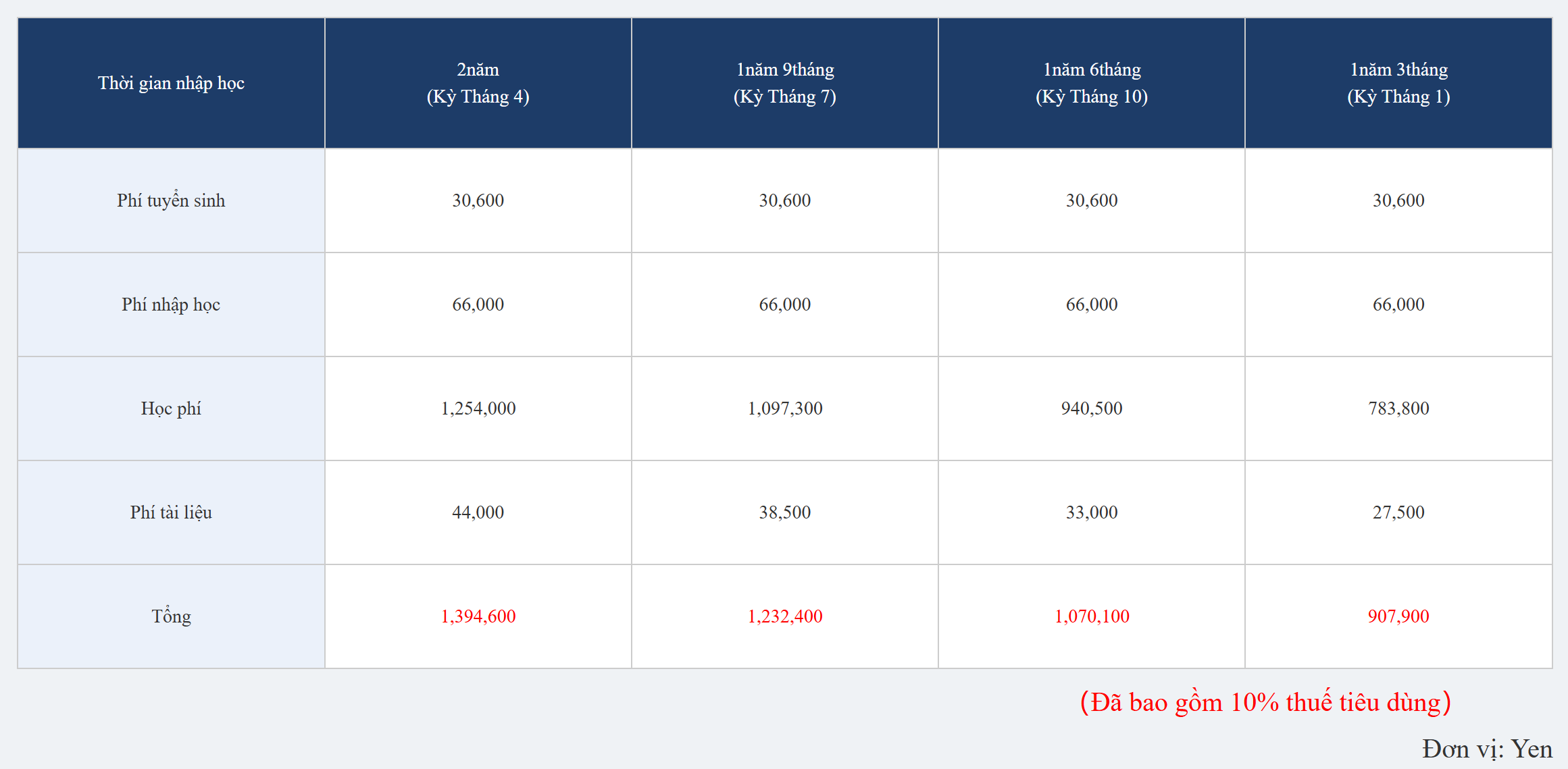1568x769 pixels.
Task: Select the 783,800 tuition cell
Action: 1398,408
